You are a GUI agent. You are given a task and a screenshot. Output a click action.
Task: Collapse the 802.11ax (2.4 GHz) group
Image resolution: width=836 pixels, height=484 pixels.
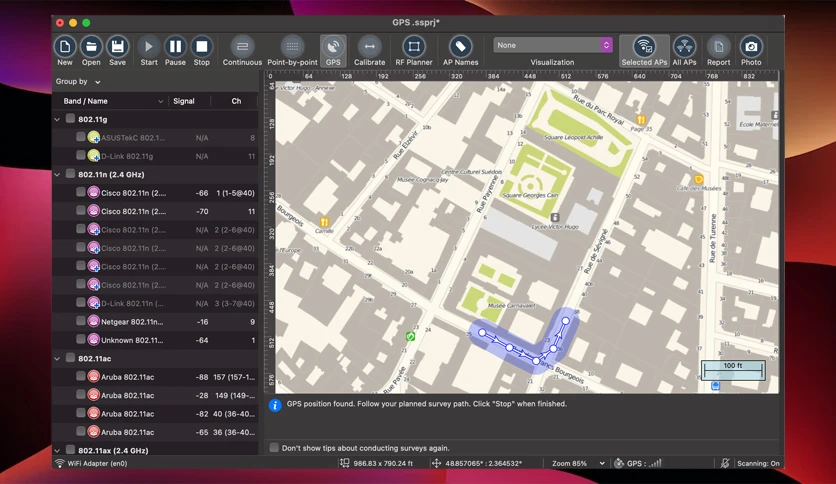57,450
